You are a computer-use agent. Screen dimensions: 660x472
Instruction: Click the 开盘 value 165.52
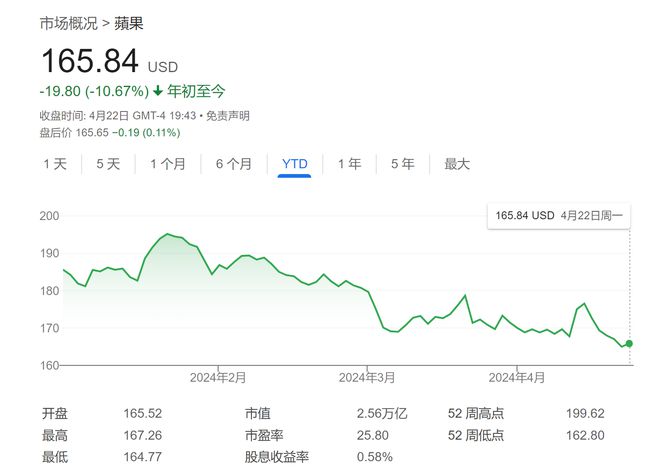(x=143, y=413)
